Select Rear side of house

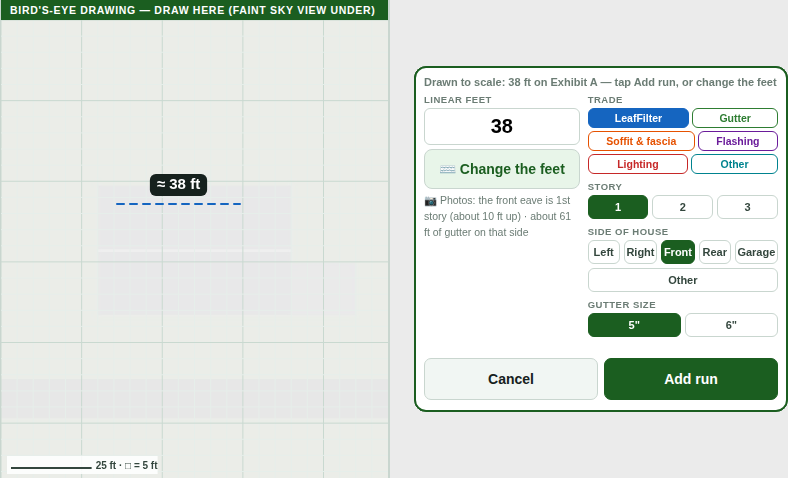click(x=715, y=252)
